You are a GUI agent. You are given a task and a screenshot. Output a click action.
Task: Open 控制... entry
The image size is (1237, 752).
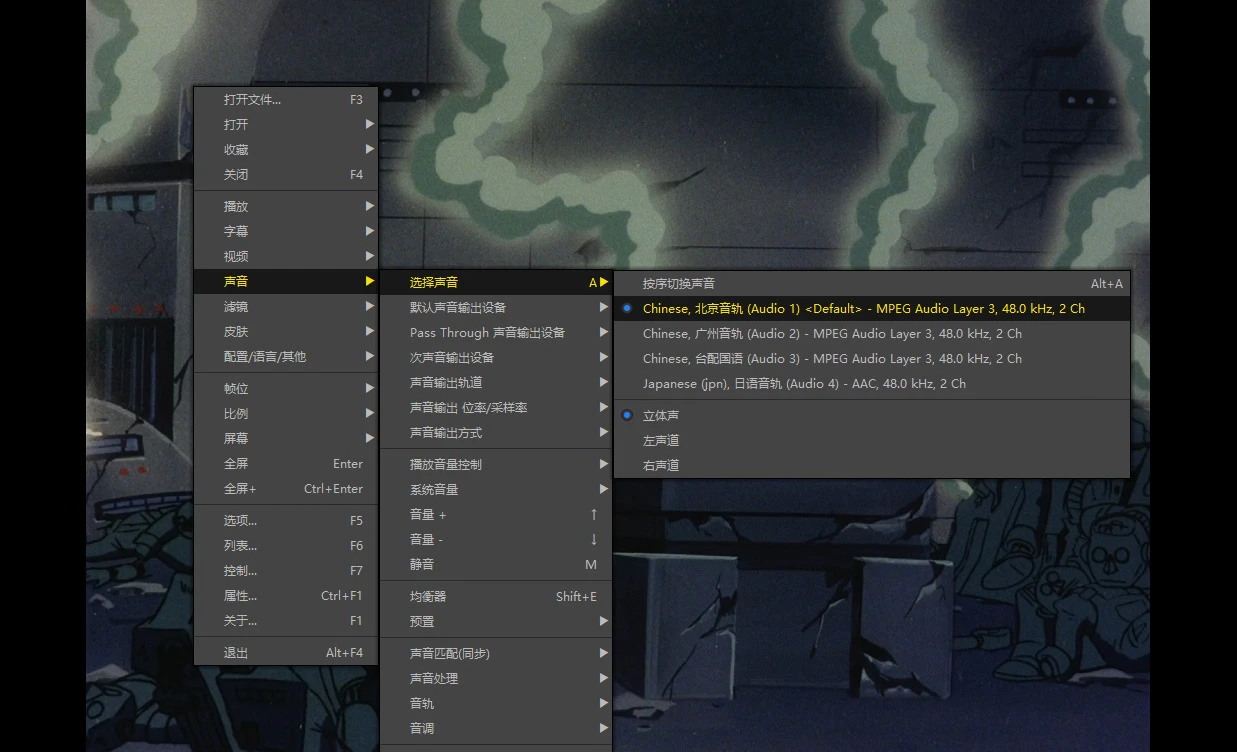pos(286,570)
